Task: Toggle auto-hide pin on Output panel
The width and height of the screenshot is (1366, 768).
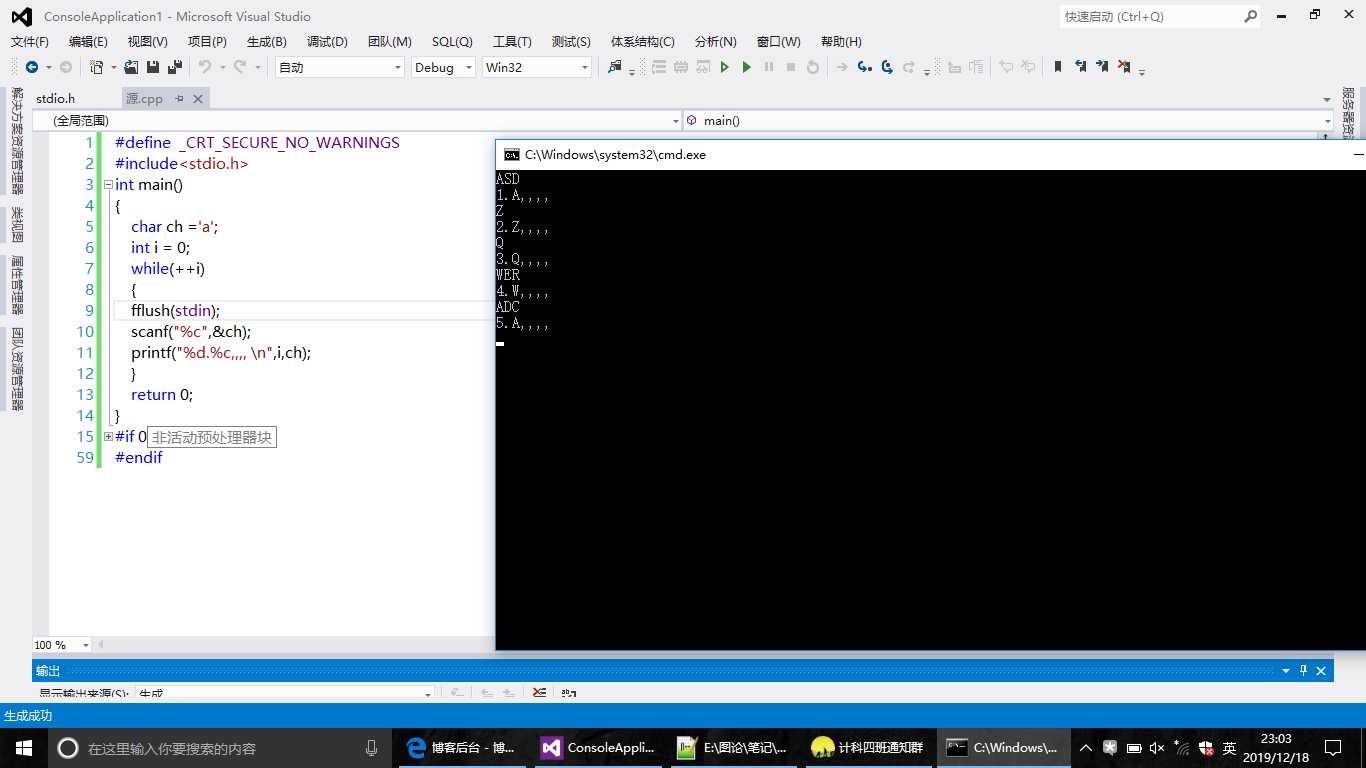Action: click(1304, 671)
